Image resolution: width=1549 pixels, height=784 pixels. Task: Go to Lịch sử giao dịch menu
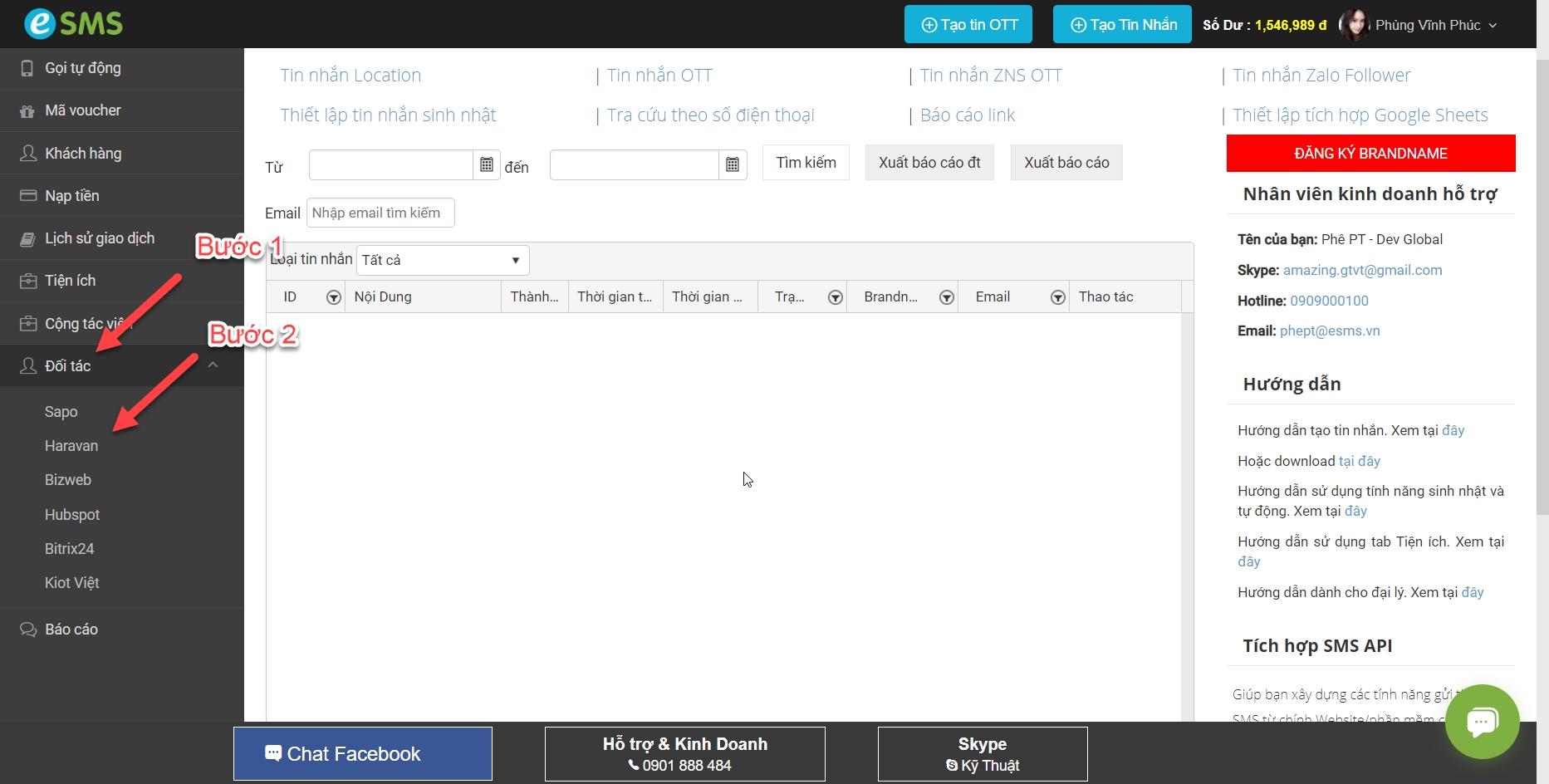[100, 238]
